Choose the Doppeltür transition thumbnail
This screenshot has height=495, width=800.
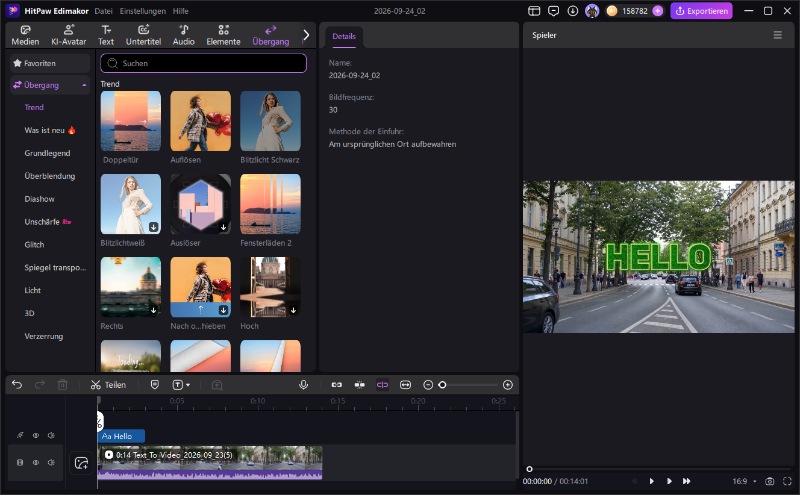click(x=131, y=121)
